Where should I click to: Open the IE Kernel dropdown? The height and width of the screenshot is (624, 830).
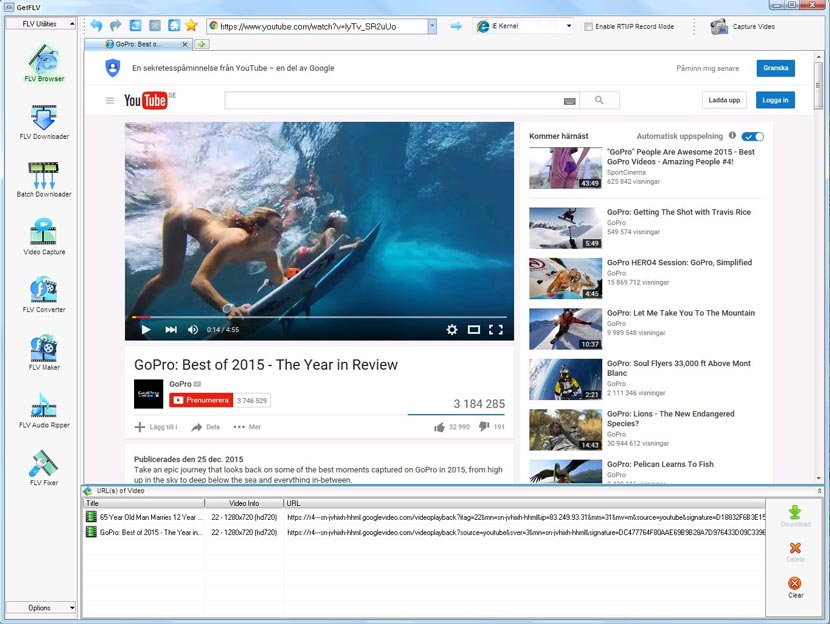point(569,26)
